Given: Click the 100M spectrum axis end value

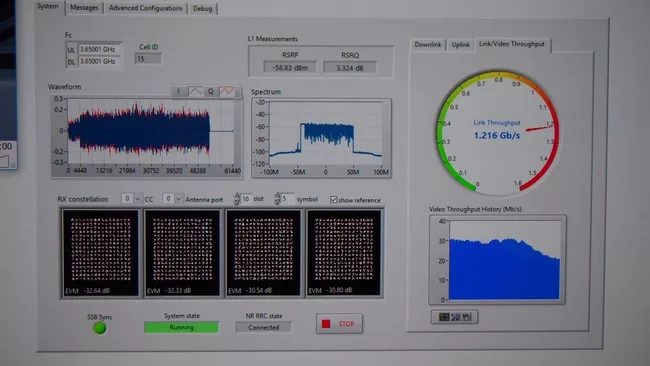Looking at the screenshot, I should pyautogui.click(x=381, y=172).
